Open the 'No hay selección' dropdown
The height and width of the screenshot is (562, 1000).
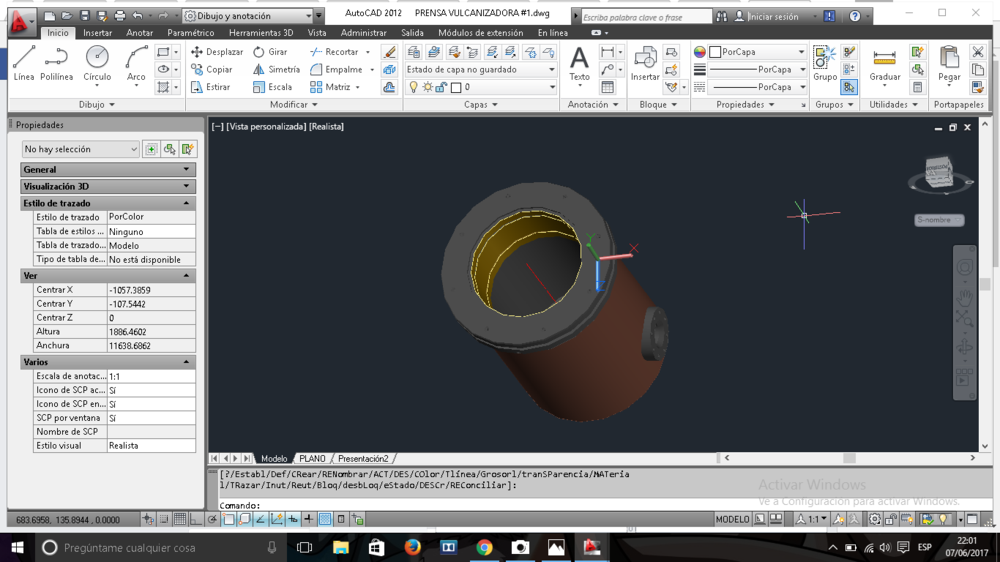[80, 149]
